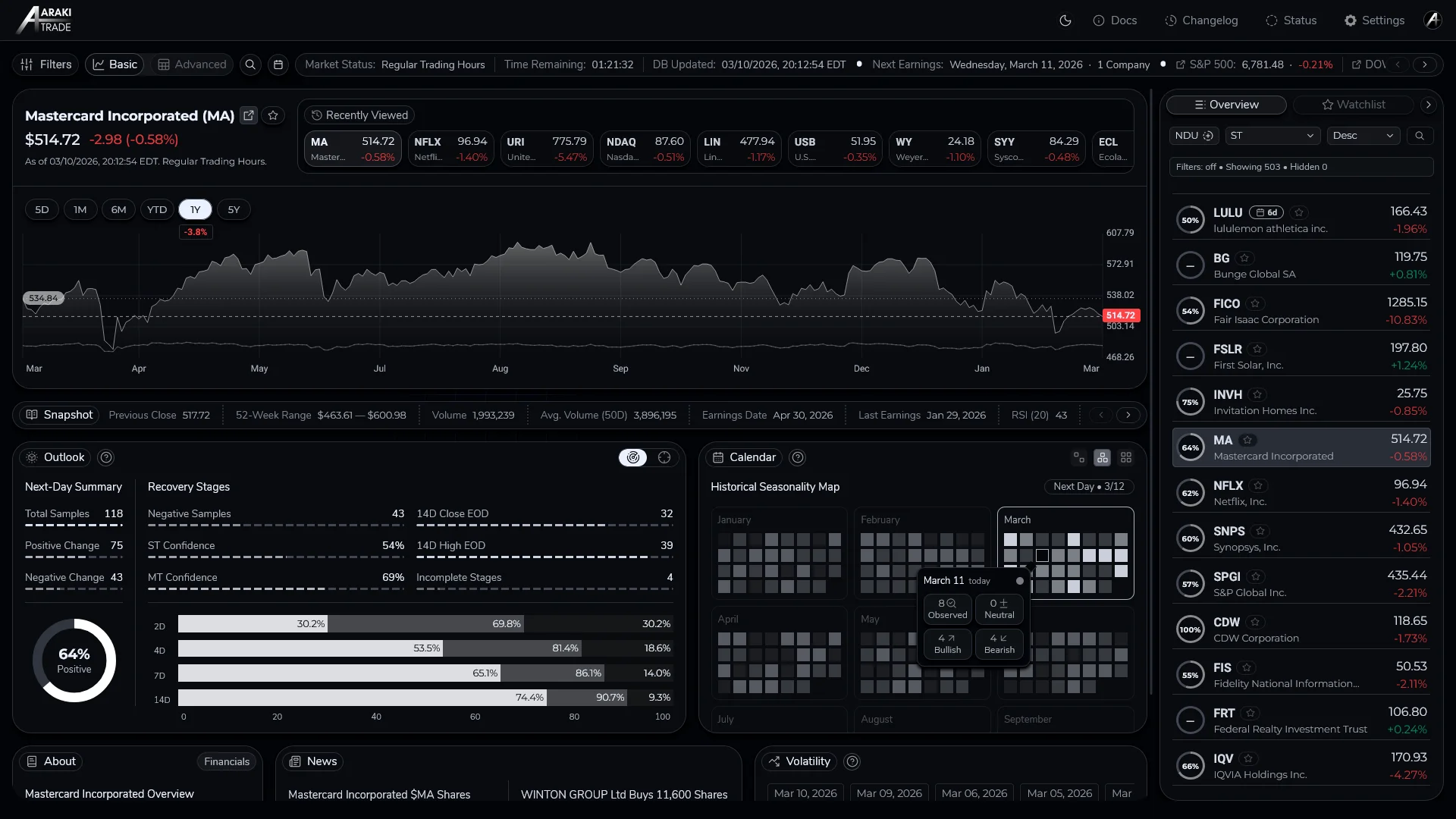Open Mastercard Financials
The width and height of the screenshot is (1456, 819).
coord(226,761)
